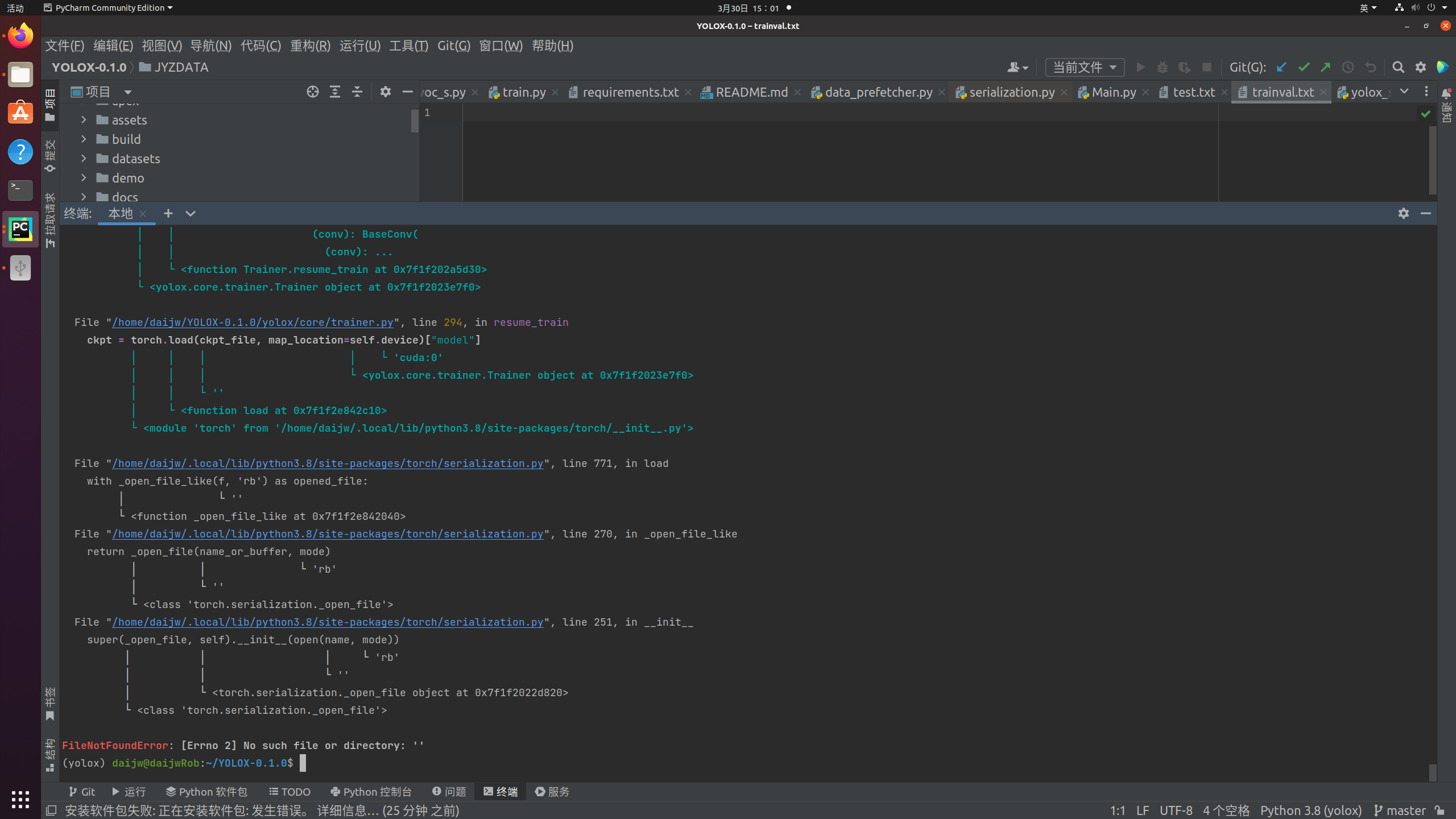Viewport: 1456px width, 819px height.
Task: Toggle the Python 控制台 tool window
Action: (371, 791)
